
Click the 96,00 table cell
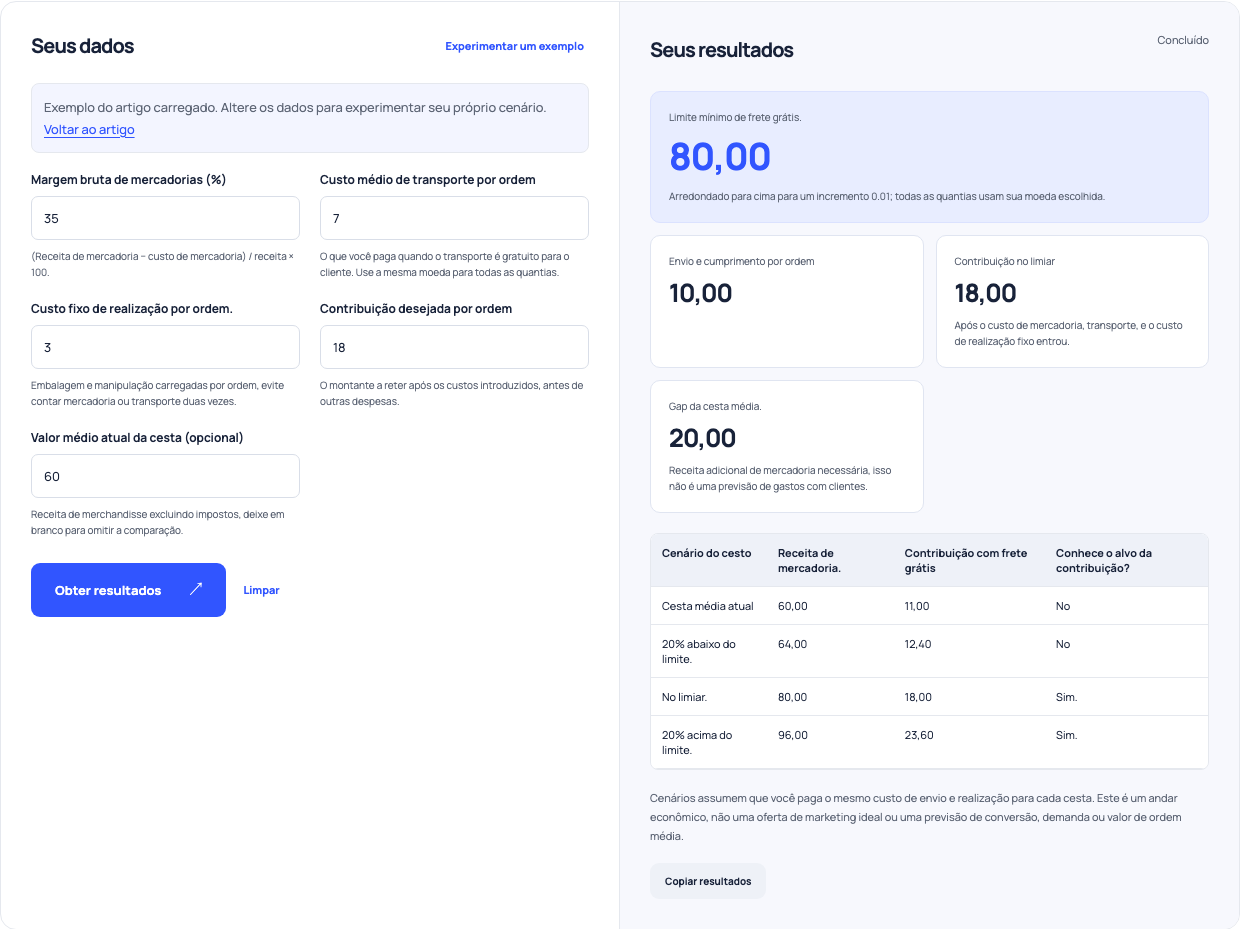(x=793, y=735)
